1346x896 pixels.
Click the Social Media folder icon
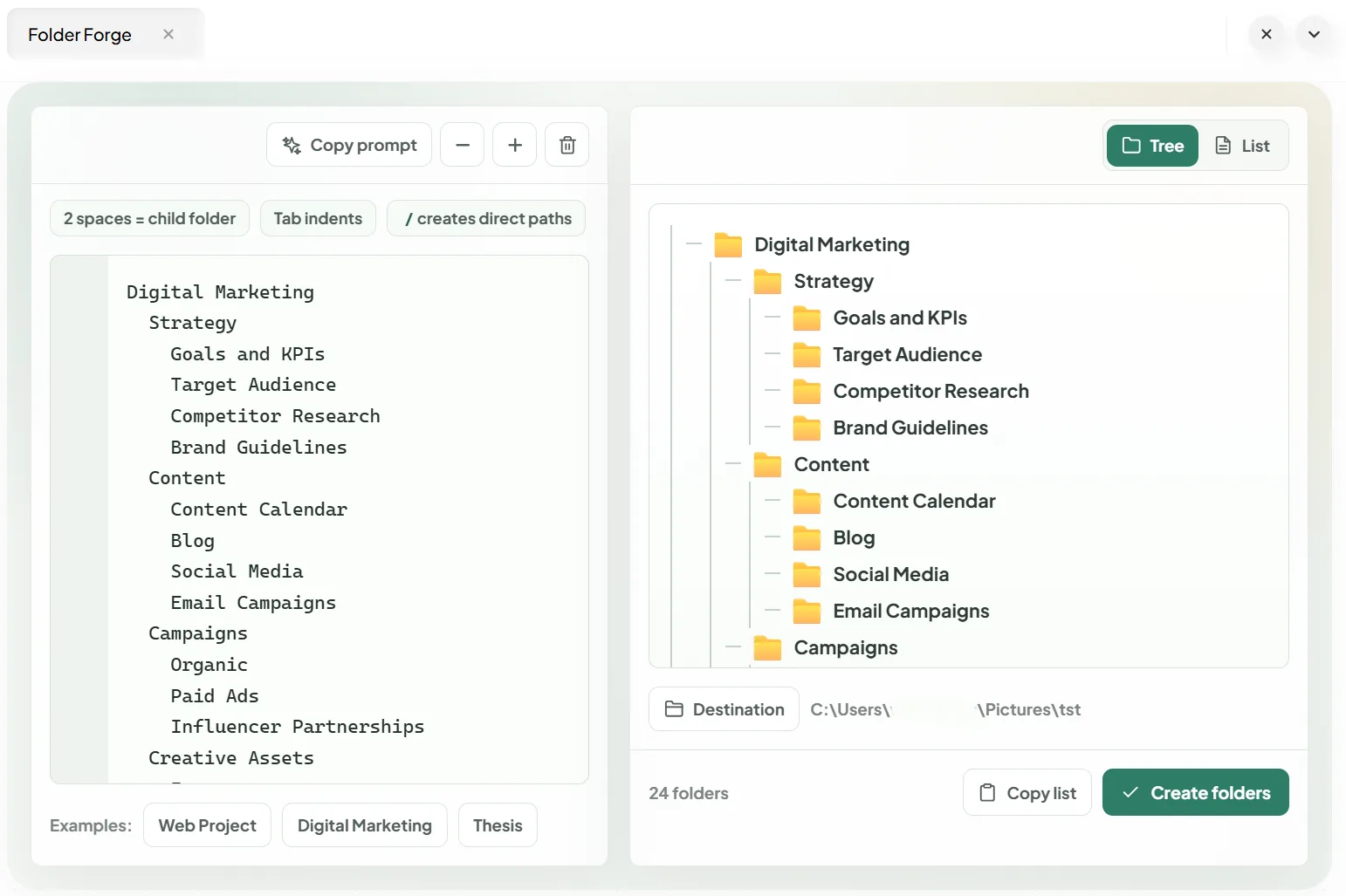click(807, 575)
